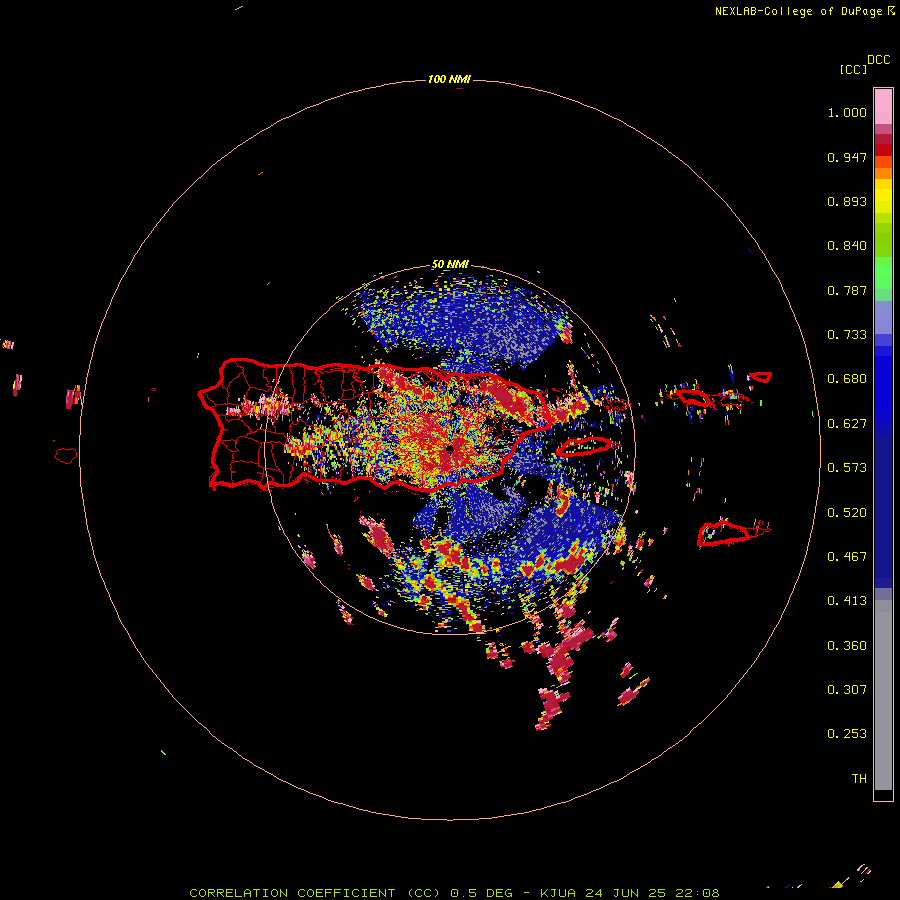
Task: Select the 0.840 scale value
Action: (847, 246)
